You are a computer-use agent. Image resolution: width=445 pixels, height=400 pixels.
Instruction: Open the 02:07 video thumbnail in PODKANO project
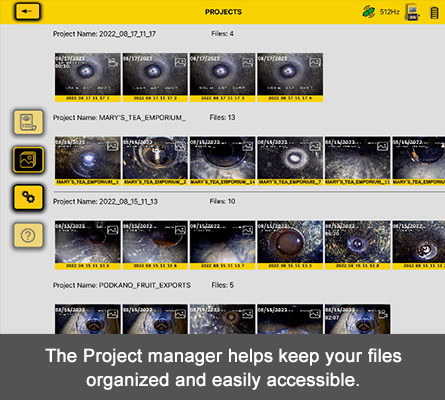pos(358,319)
